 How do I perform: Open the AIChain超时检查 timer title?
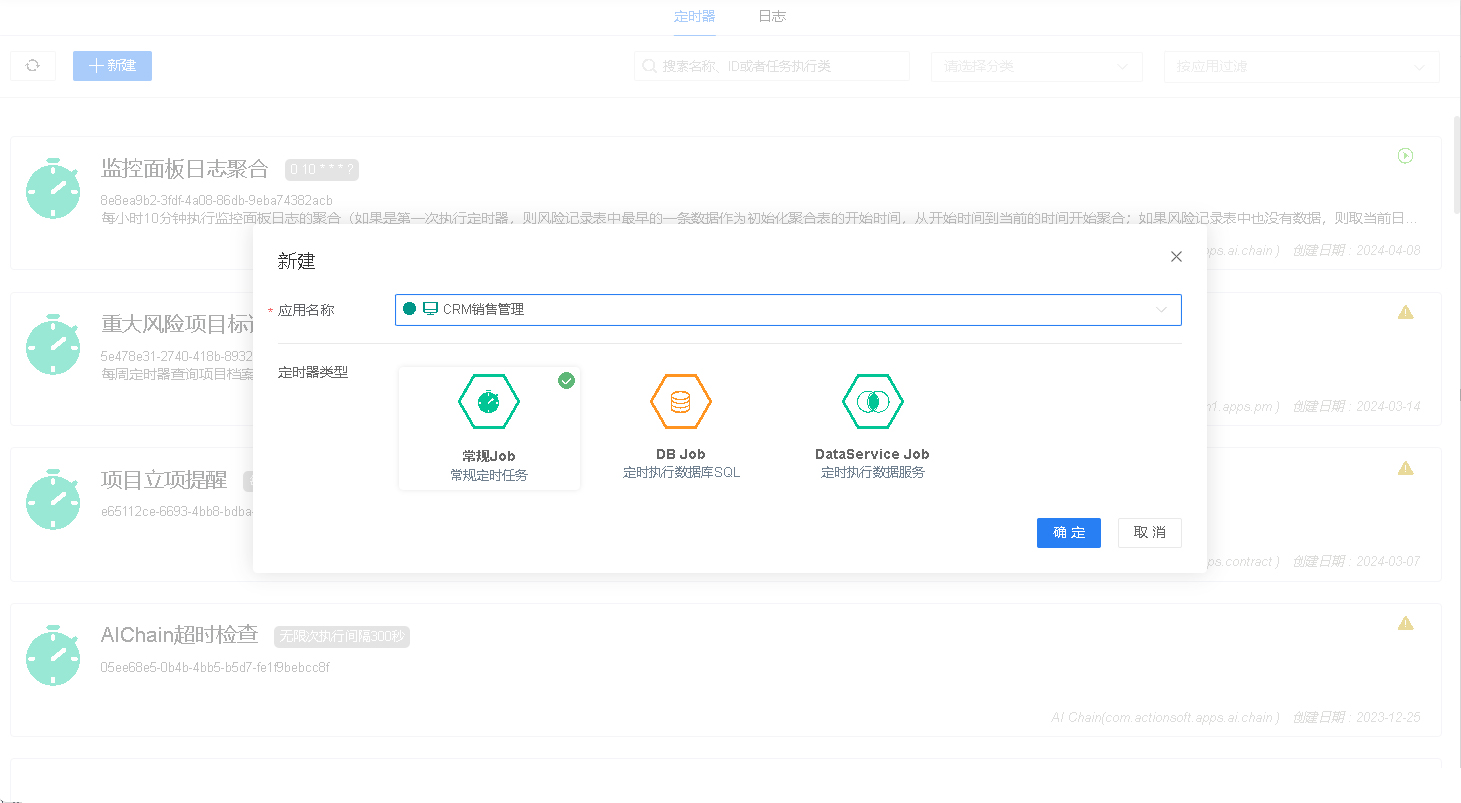tap(180, 634)
